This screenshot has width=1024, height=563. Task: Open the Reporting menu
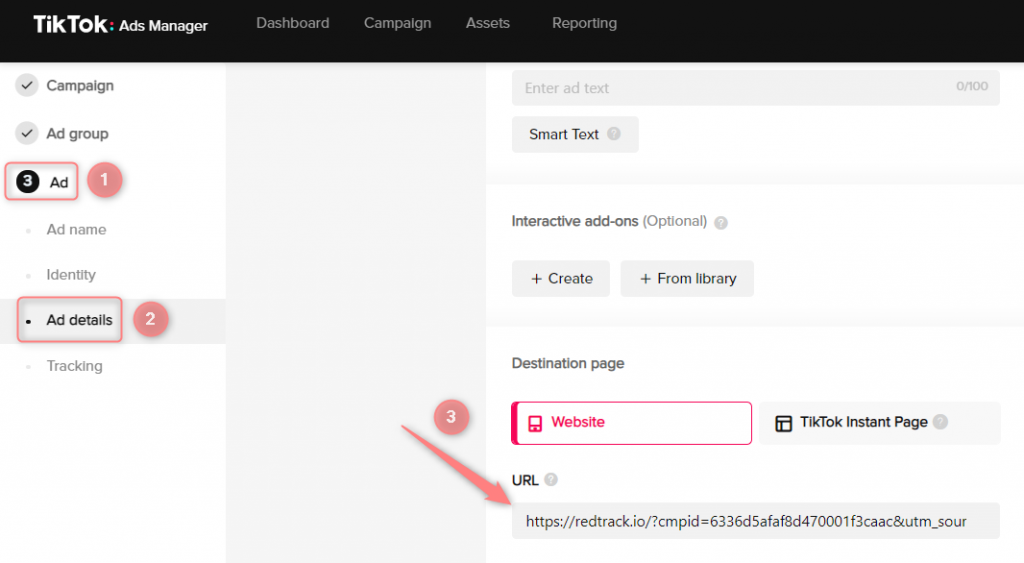584,23
